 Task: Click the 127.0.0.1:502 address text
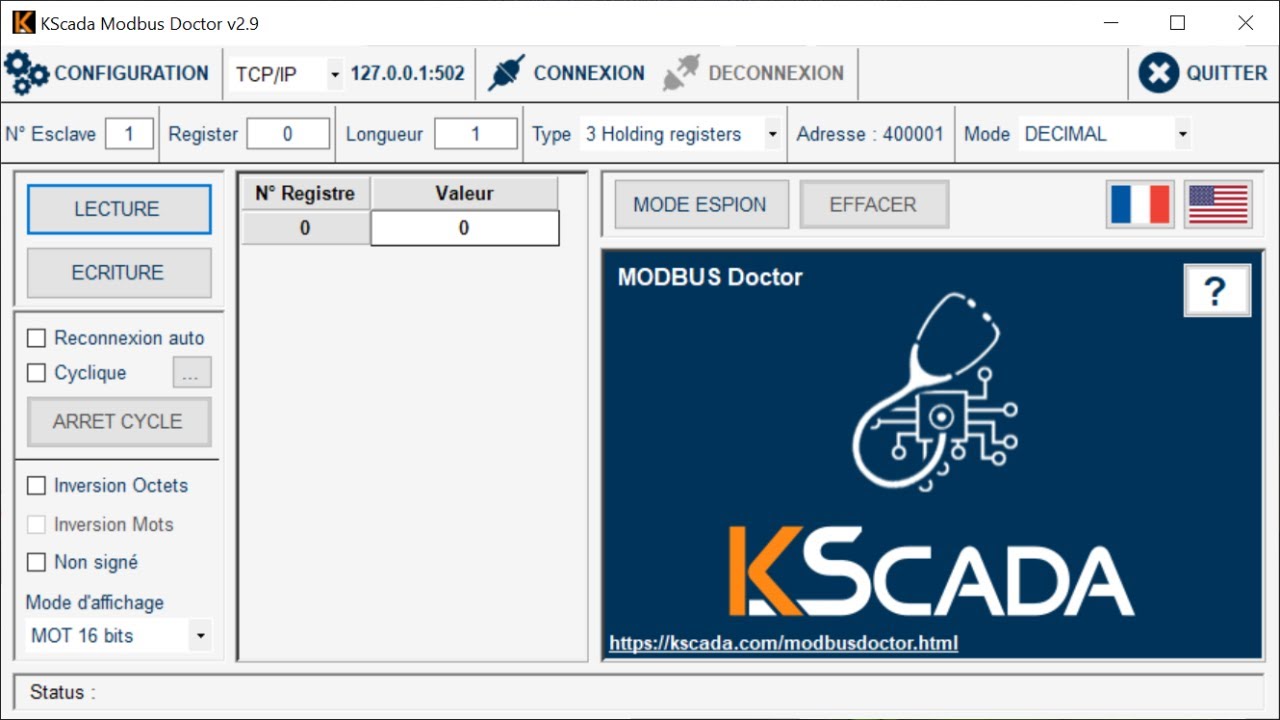pos(407,73)
